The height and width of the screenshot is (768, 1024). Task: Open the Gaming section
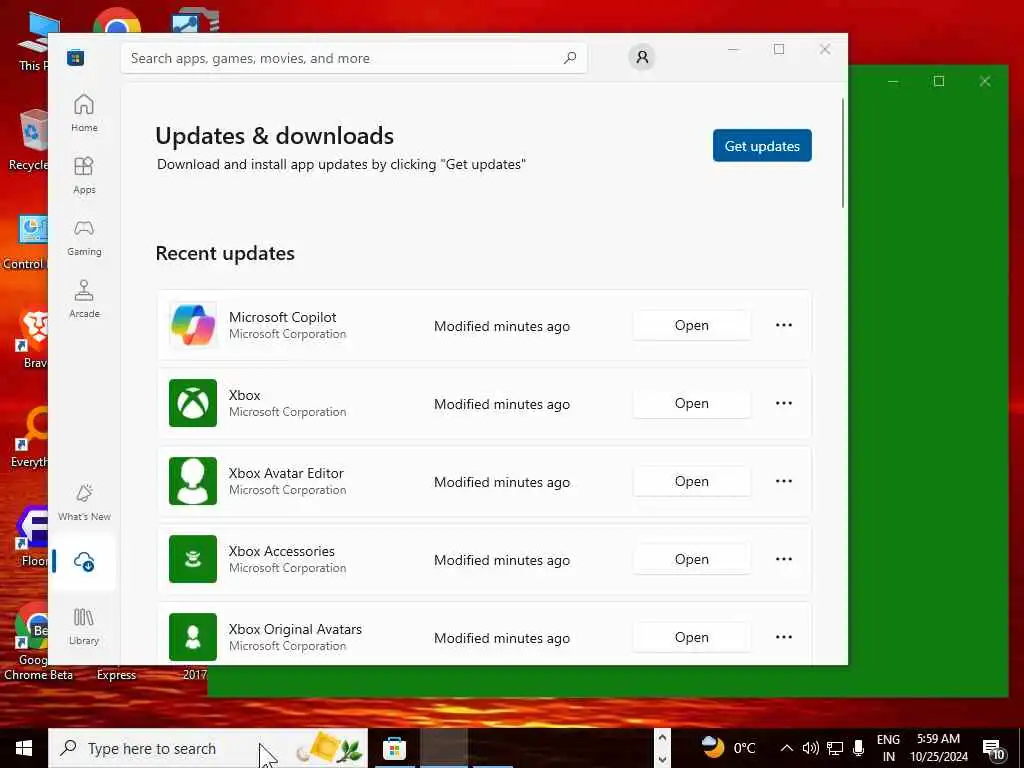click(x=84, y=237)
